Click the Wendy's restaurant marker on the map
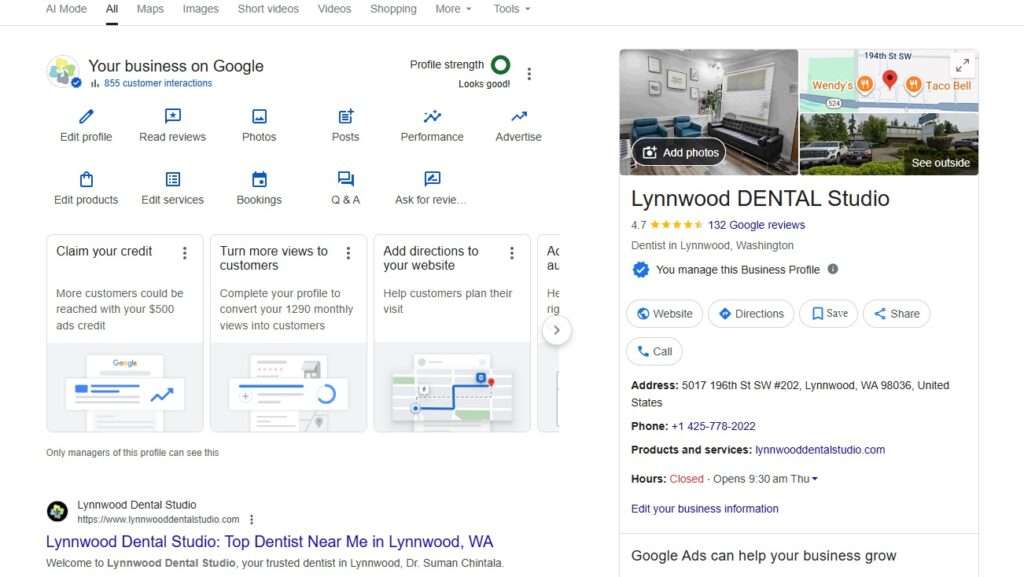 (x=864, y=84)
